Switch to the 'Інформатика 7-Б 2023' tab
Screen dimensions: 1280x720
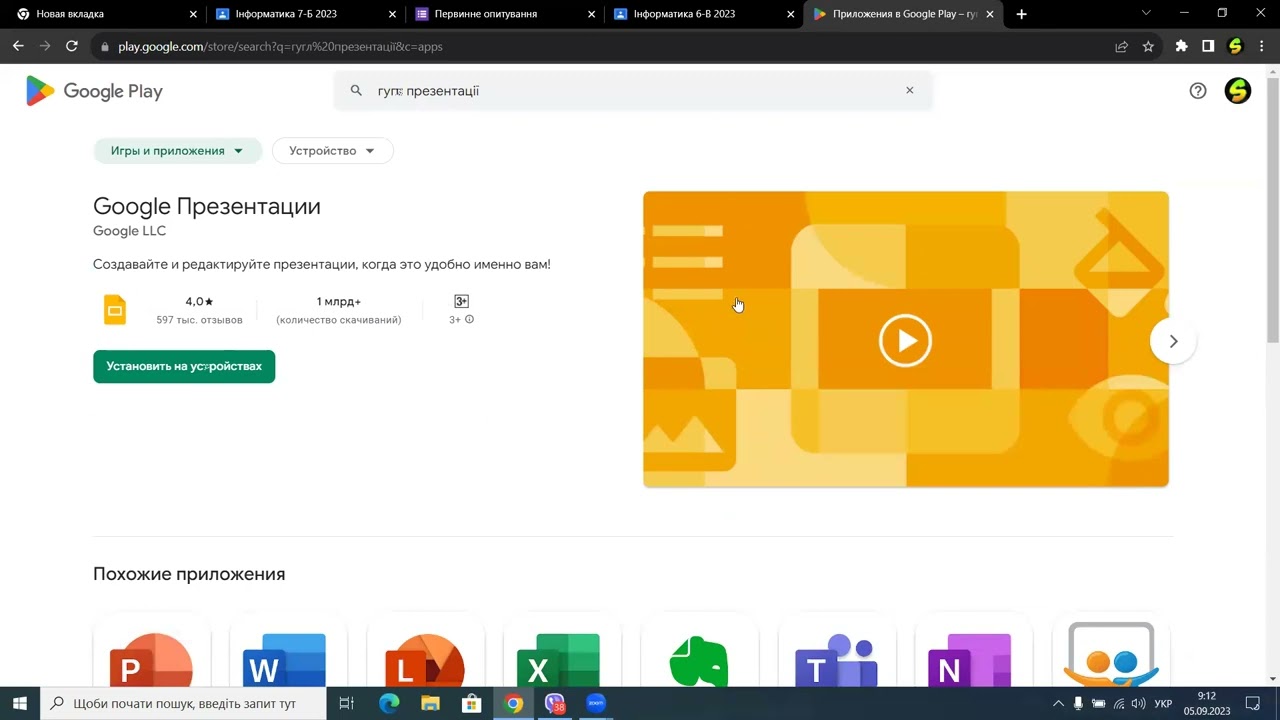click(303, 14)
